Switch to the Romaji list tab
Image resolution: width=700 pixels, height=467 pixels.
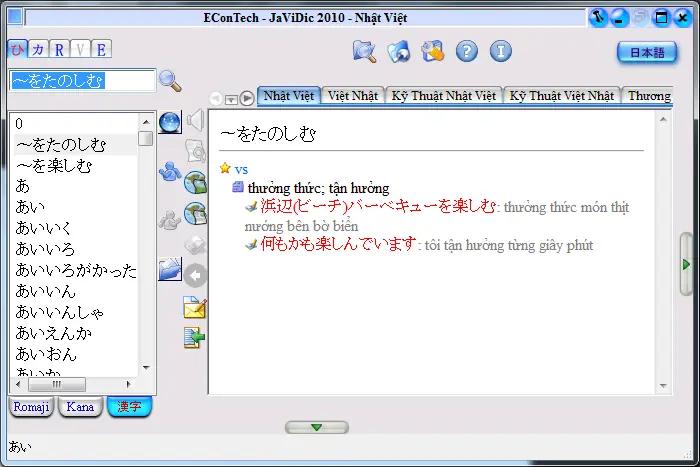[31, 407]
